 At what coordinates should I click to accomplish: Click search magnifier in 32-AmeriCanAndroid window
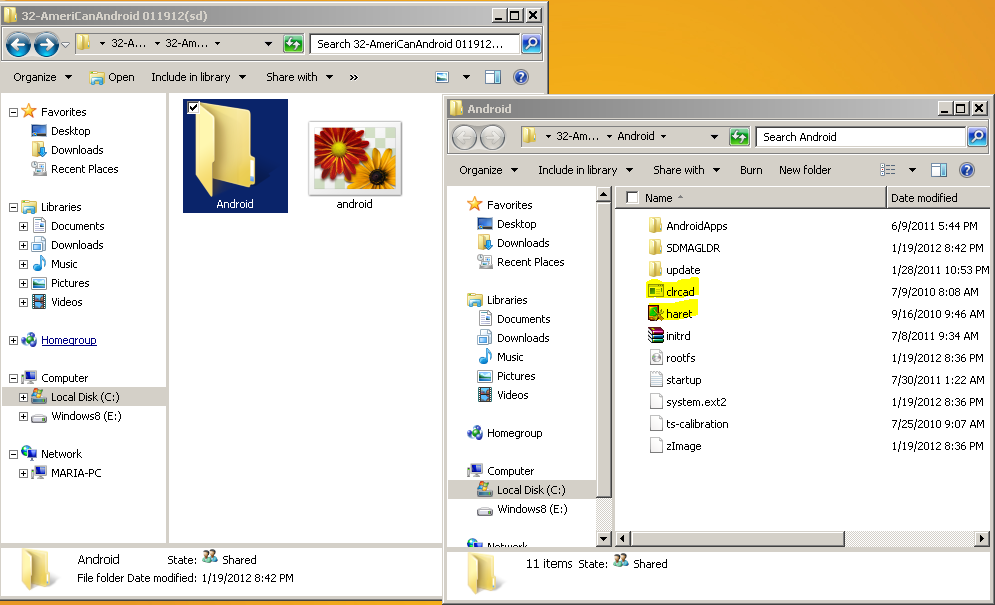click(530, 44)
